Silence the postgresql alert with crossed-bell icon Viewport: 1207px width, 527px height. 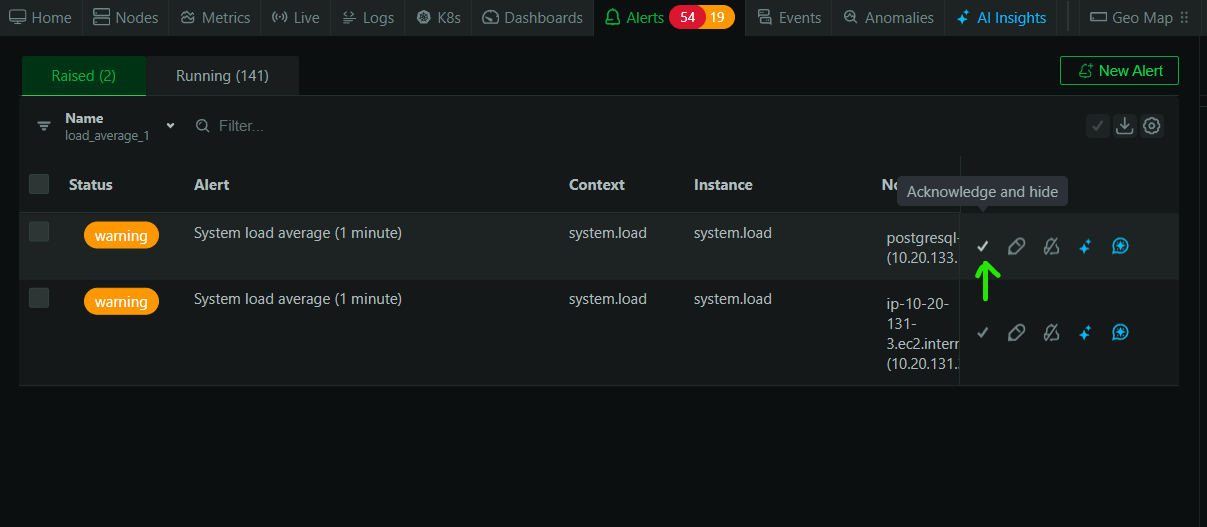[x=1051, y=246]
